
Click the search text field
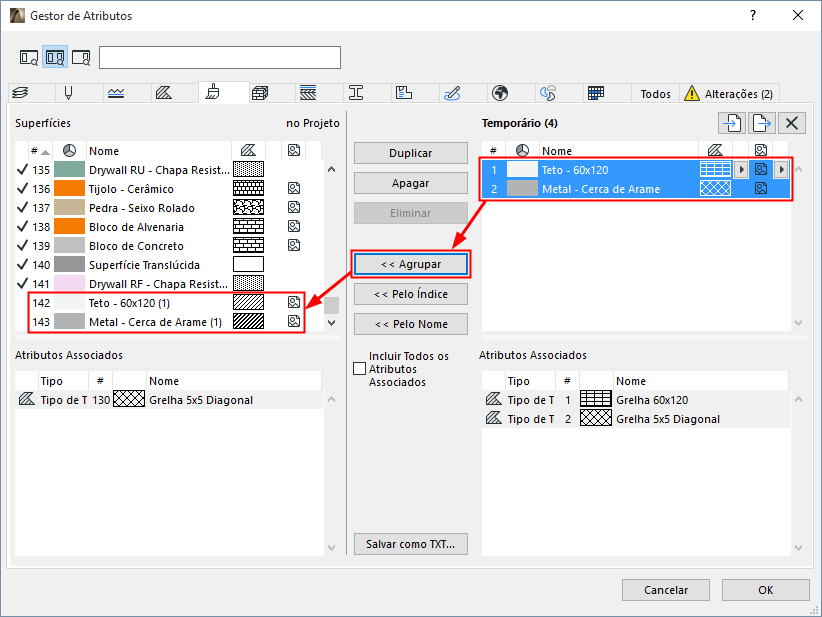point(220,57)
